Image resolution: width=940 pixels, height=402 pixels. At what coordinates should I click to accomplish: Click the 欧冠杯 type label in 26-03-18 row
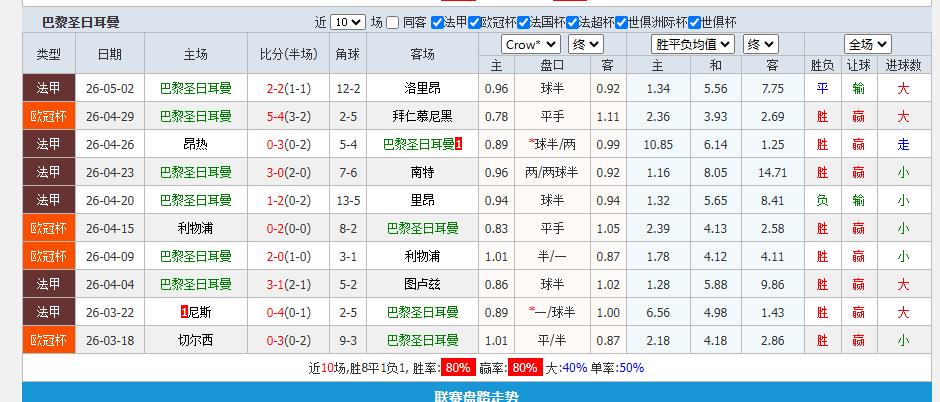click(x=49, y=340)
